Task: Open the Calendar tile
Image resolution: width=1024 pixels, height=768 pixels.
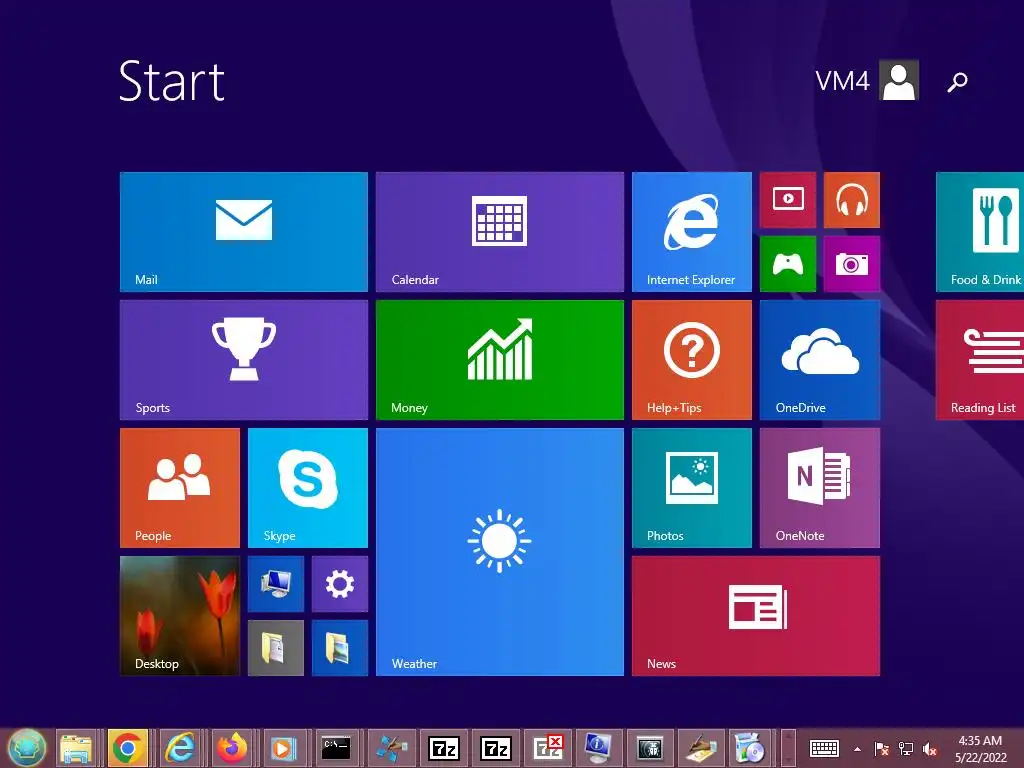Action: click(500, 232)
